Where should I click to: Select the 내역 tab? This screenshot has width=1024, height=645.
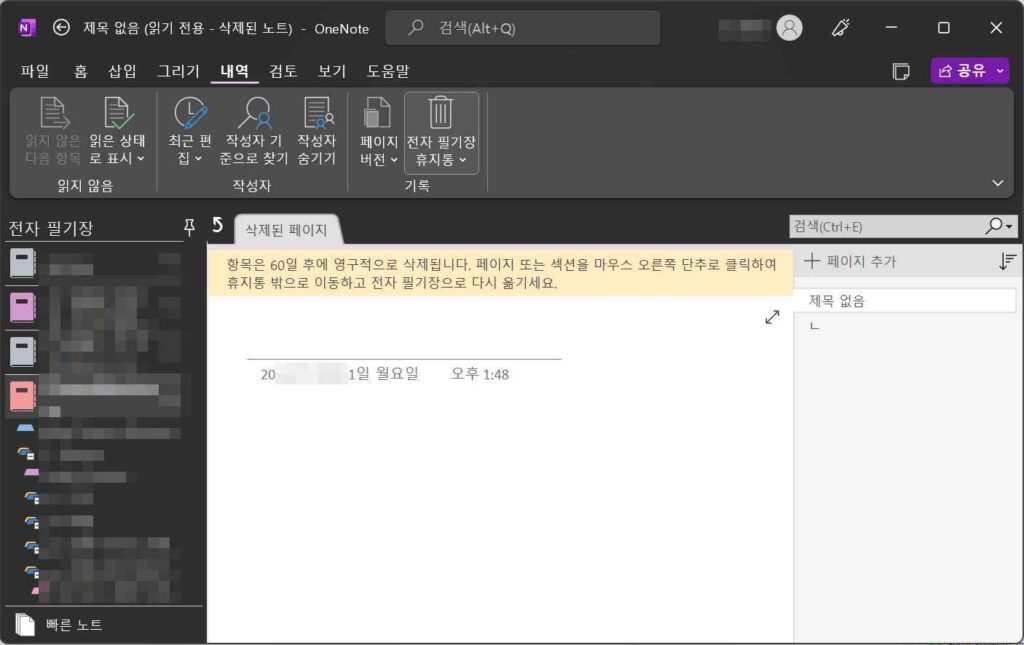point(234,71)
